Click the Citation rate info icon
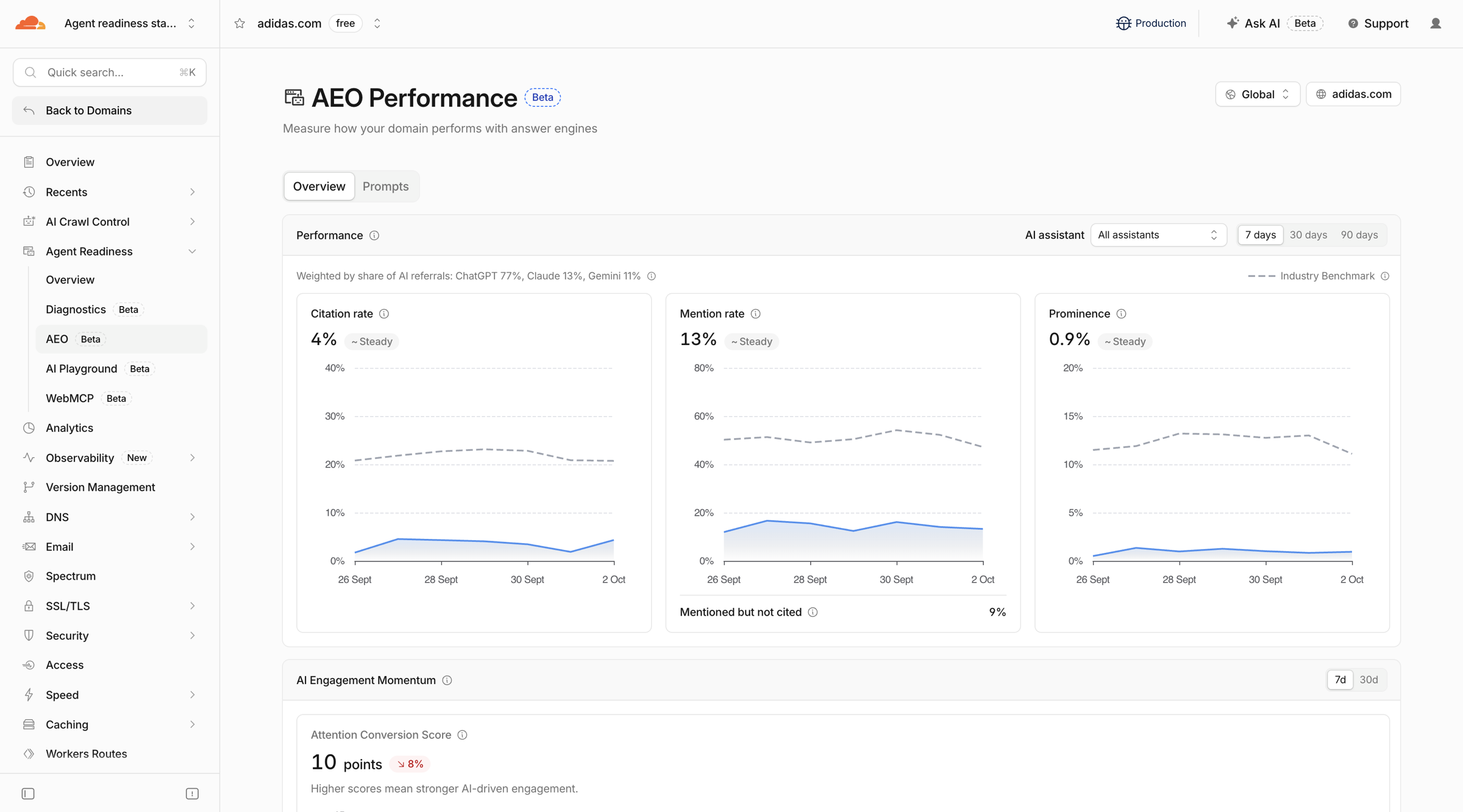 [384, 314]
